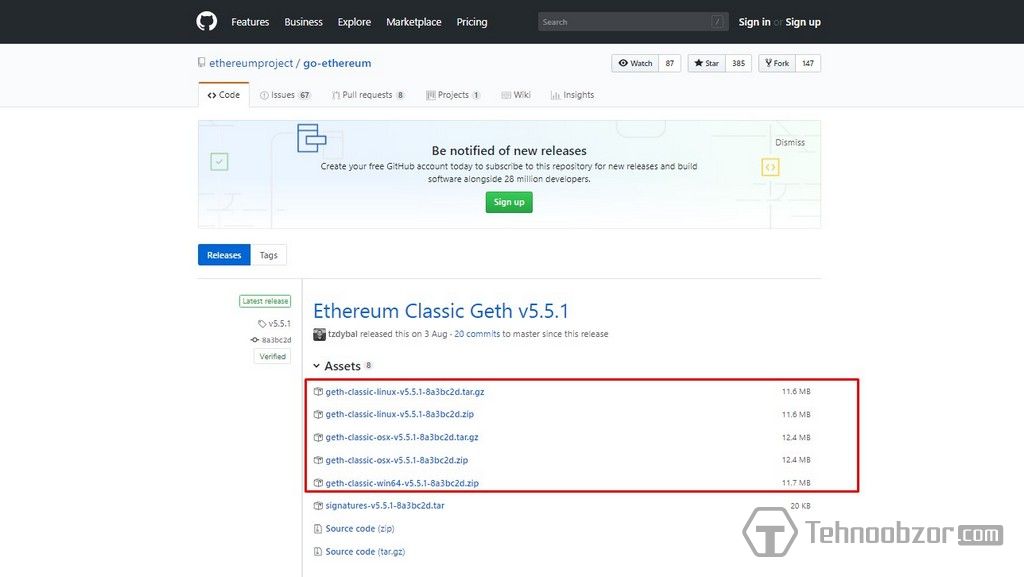Download geth-classic-linux-v5.5.1-8a3bc2d.zip
Image resolution: width=1024 pixels, height=577 pixels.
tap(400, 414)
